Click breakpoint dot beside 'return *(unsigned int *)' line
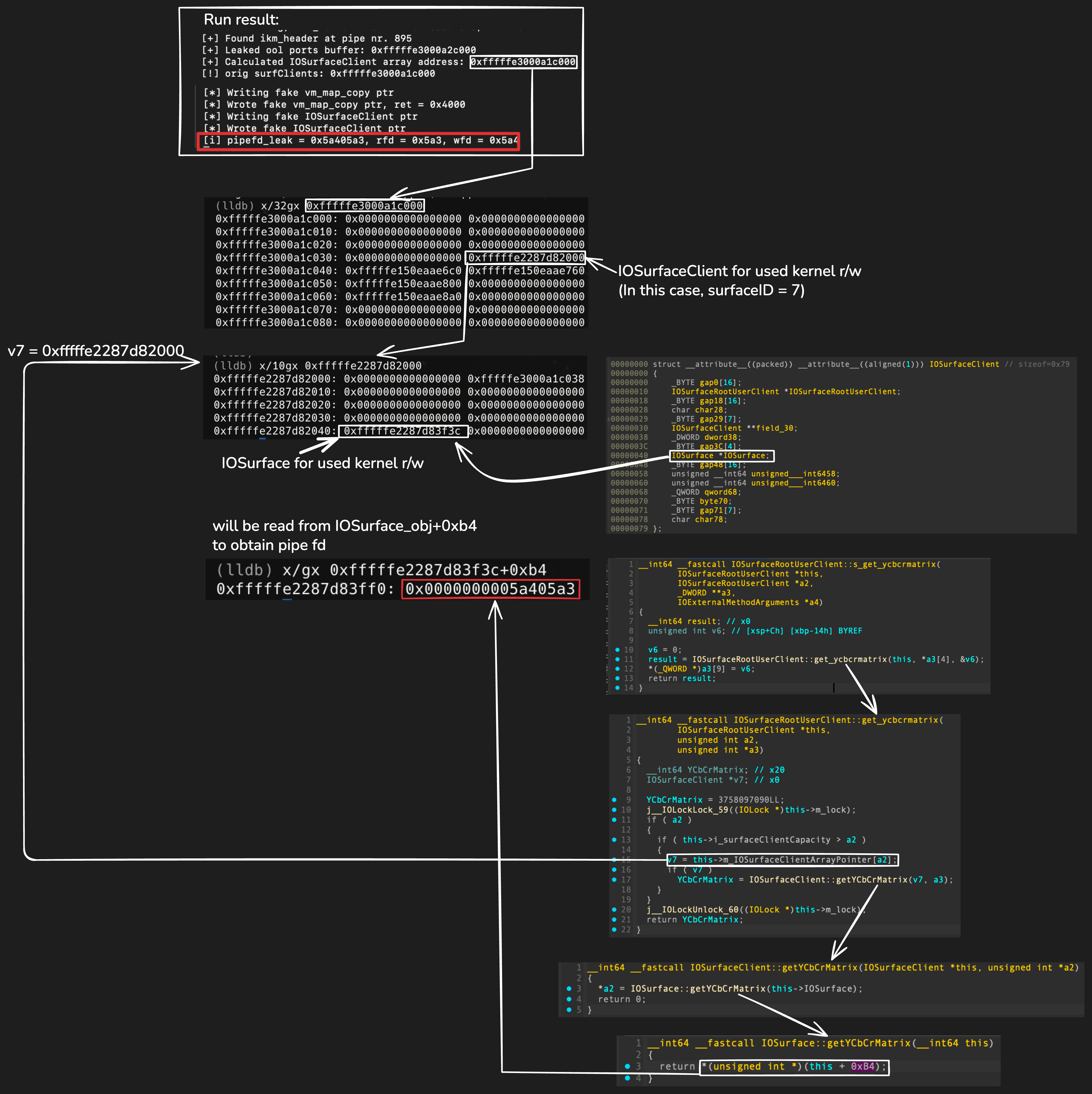This screenshot has height=1094, width=1092. pyautogui.click(x=627, y=1066)
